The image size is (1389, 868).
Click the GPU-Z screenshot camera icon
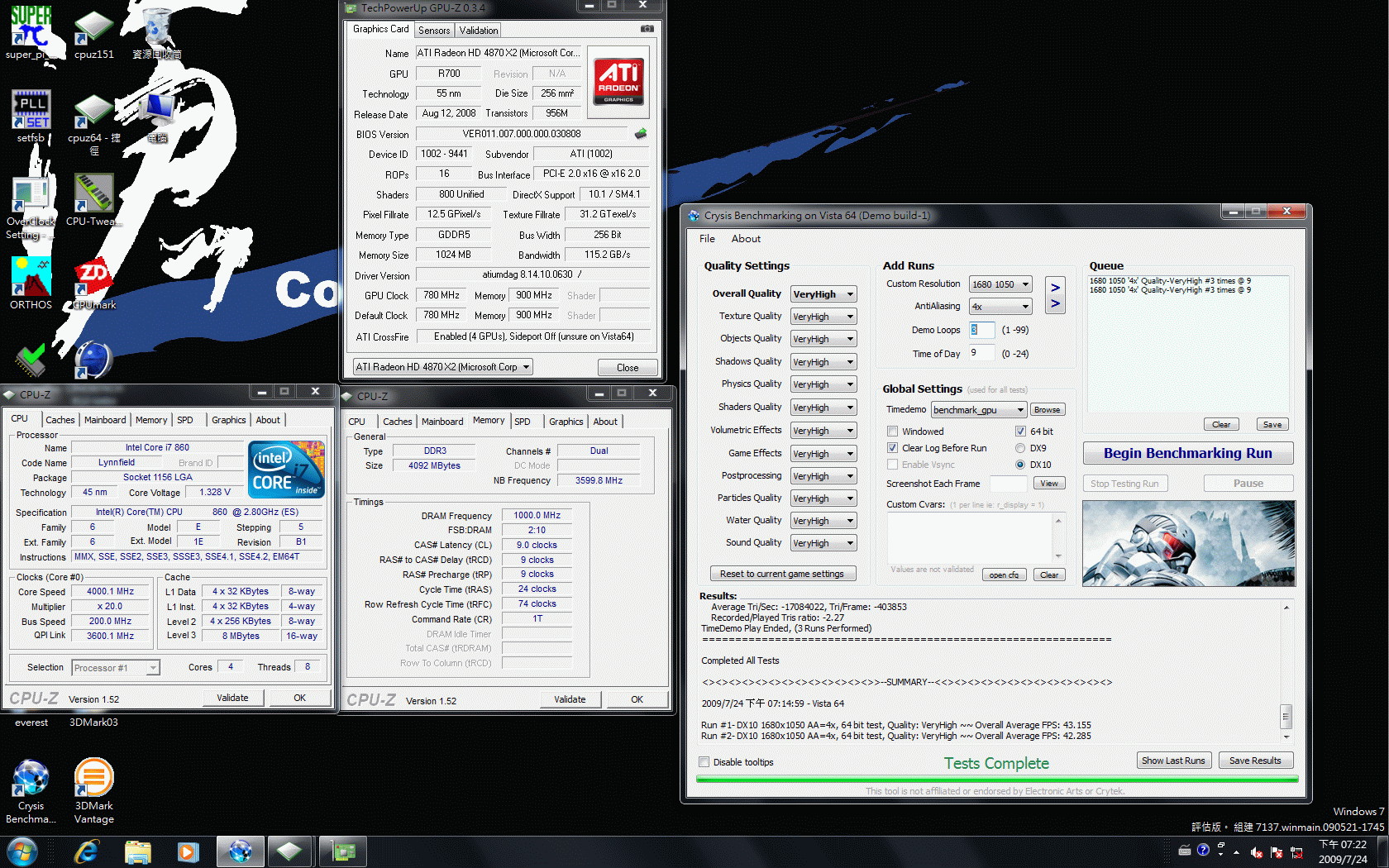tap(647, 27)
